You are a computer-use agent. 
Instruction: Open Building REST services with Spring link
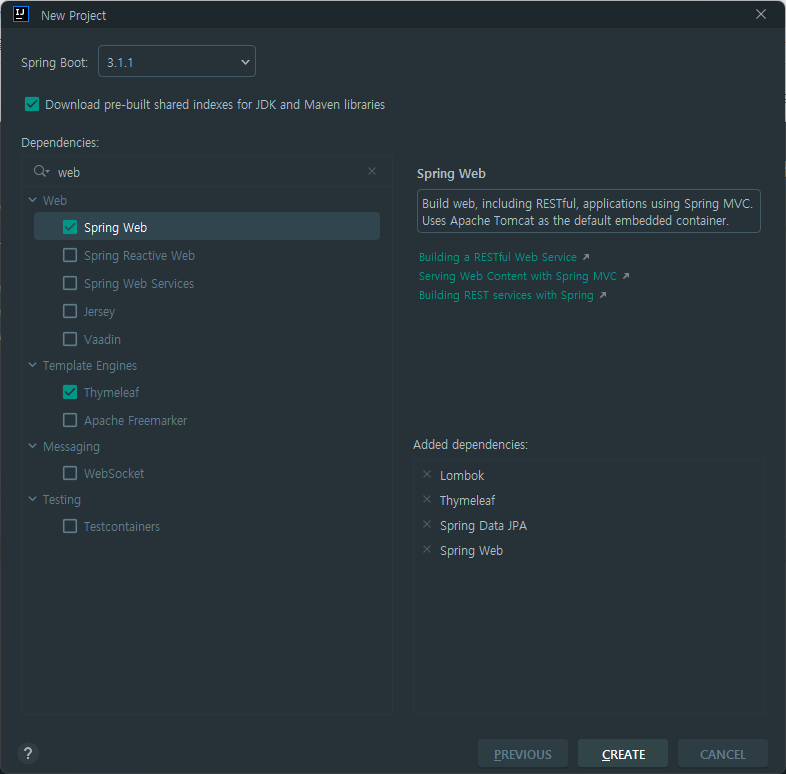tap(506, 295)
